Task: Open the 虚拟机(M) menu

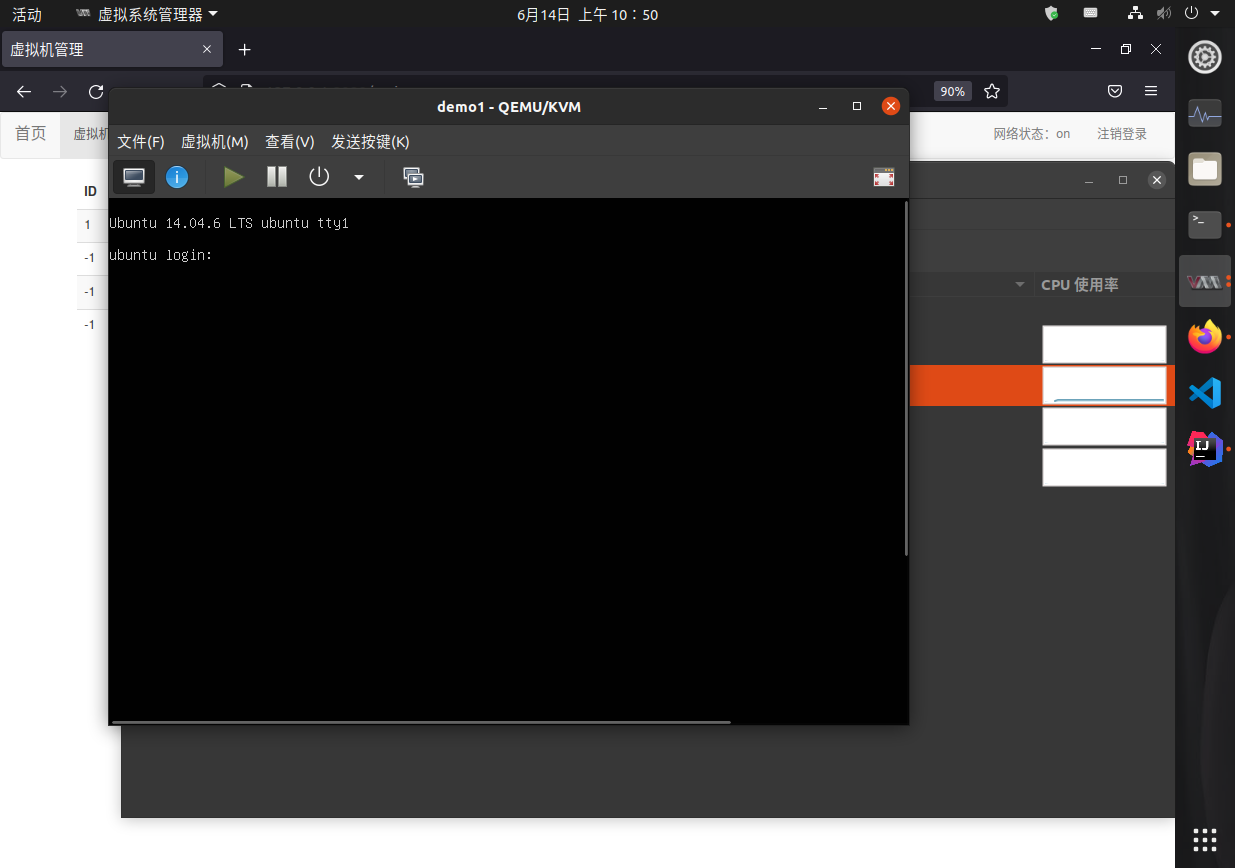Action: click(215, 142)
